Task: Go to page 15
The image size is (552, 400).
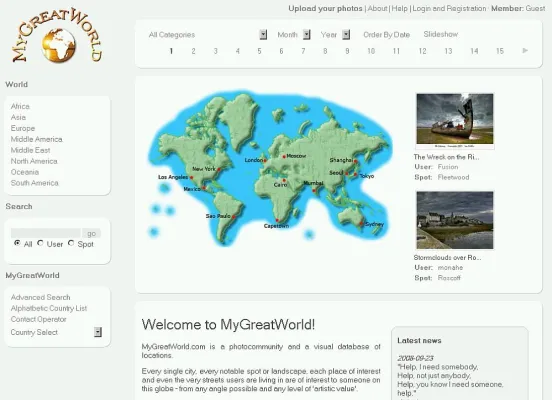Action: coord(500,51)
